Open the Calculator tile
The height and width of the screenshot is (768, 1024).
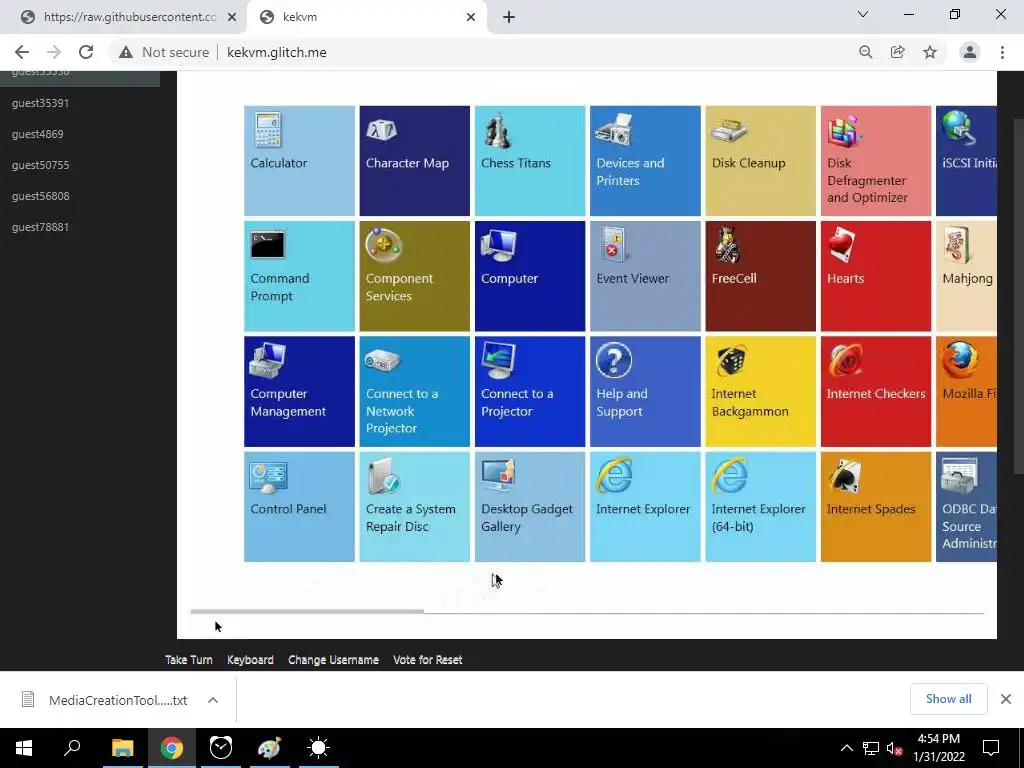point(299,161)
